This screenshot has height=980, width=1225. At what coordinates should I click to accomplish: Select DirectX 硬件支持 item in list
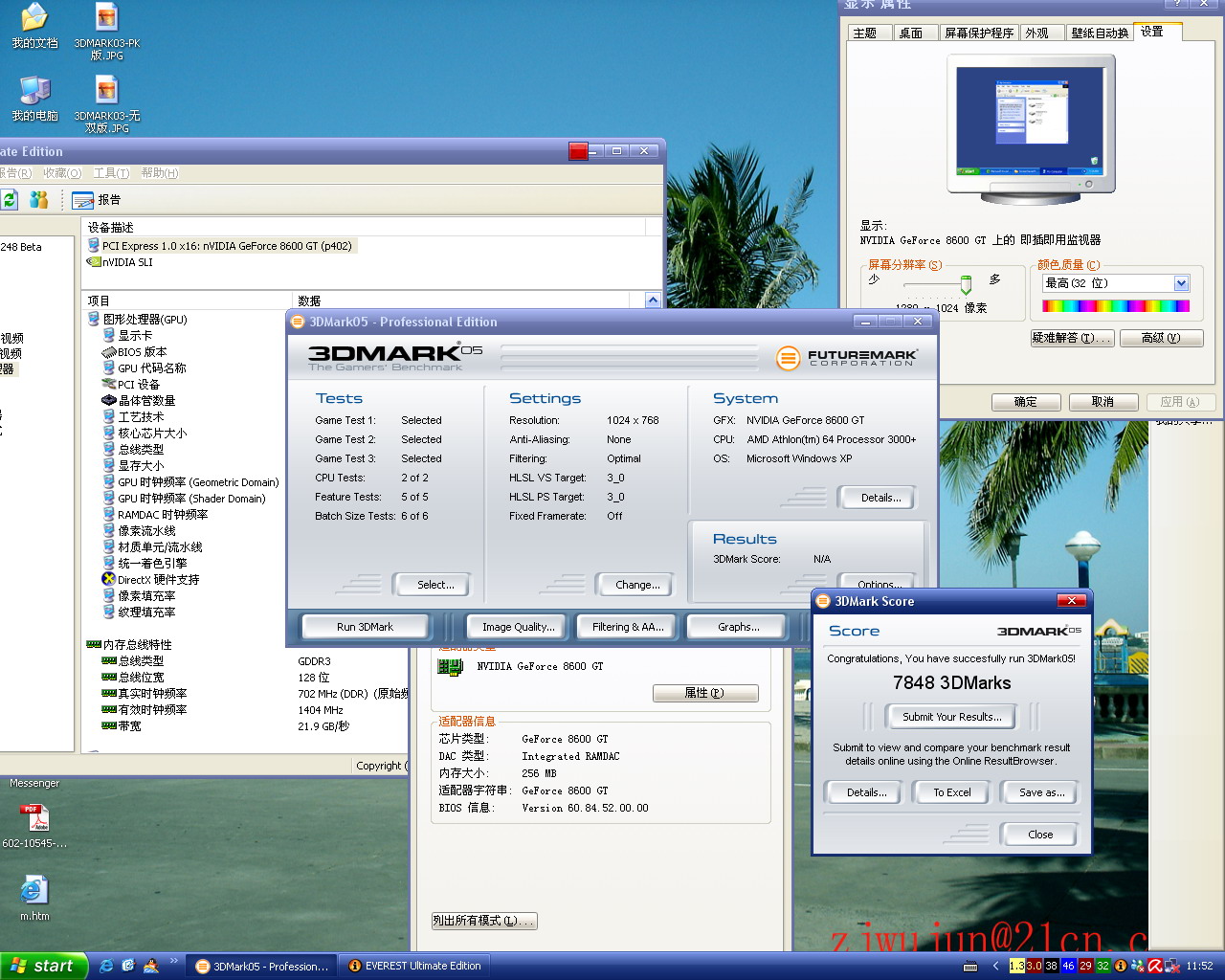[x=158, y=580]
